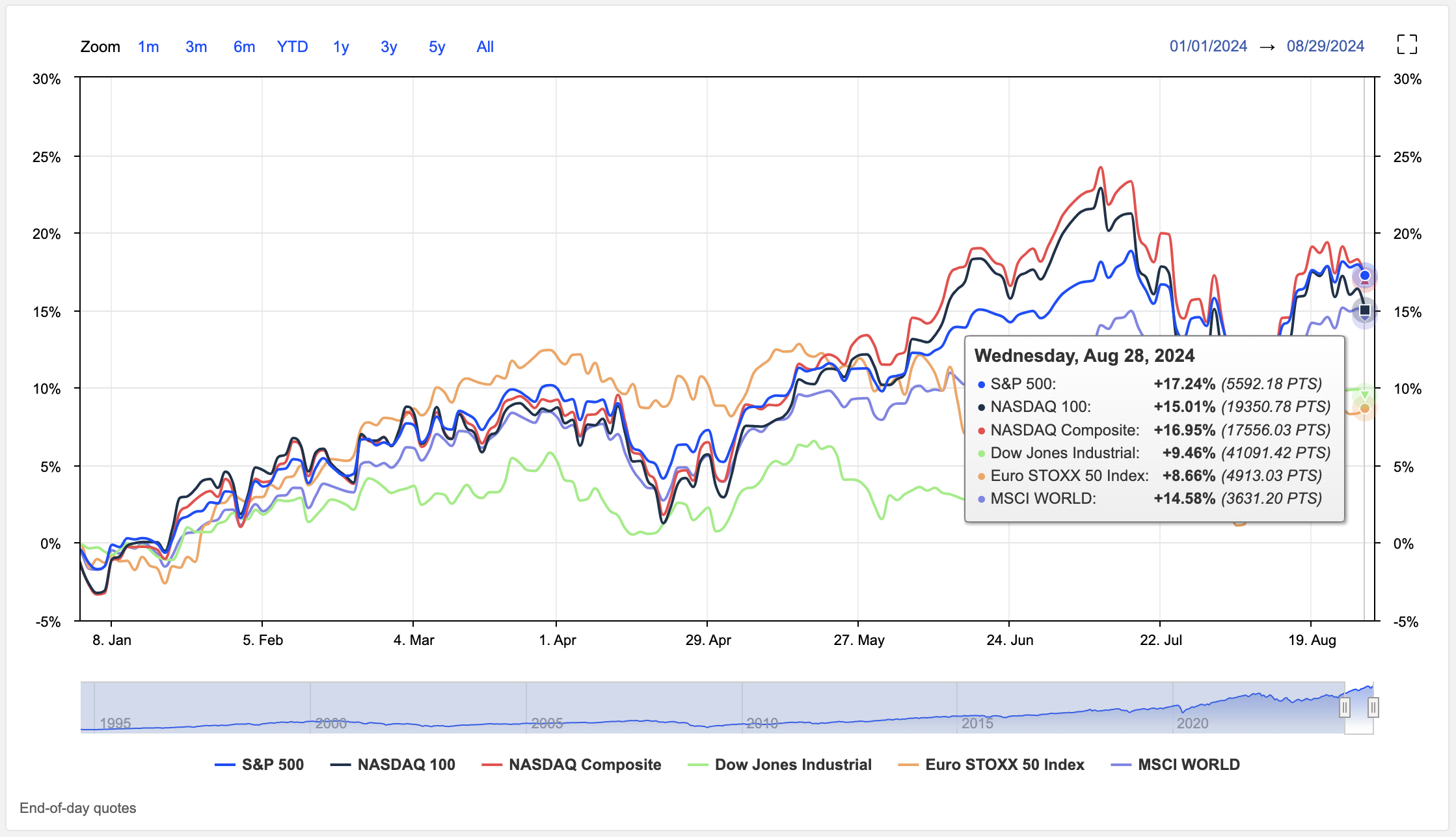The width and height of the screenshot is (1456, 837).
Task: Click the Euro STOXX 50 orange data marker
Action: [1365, 409]
